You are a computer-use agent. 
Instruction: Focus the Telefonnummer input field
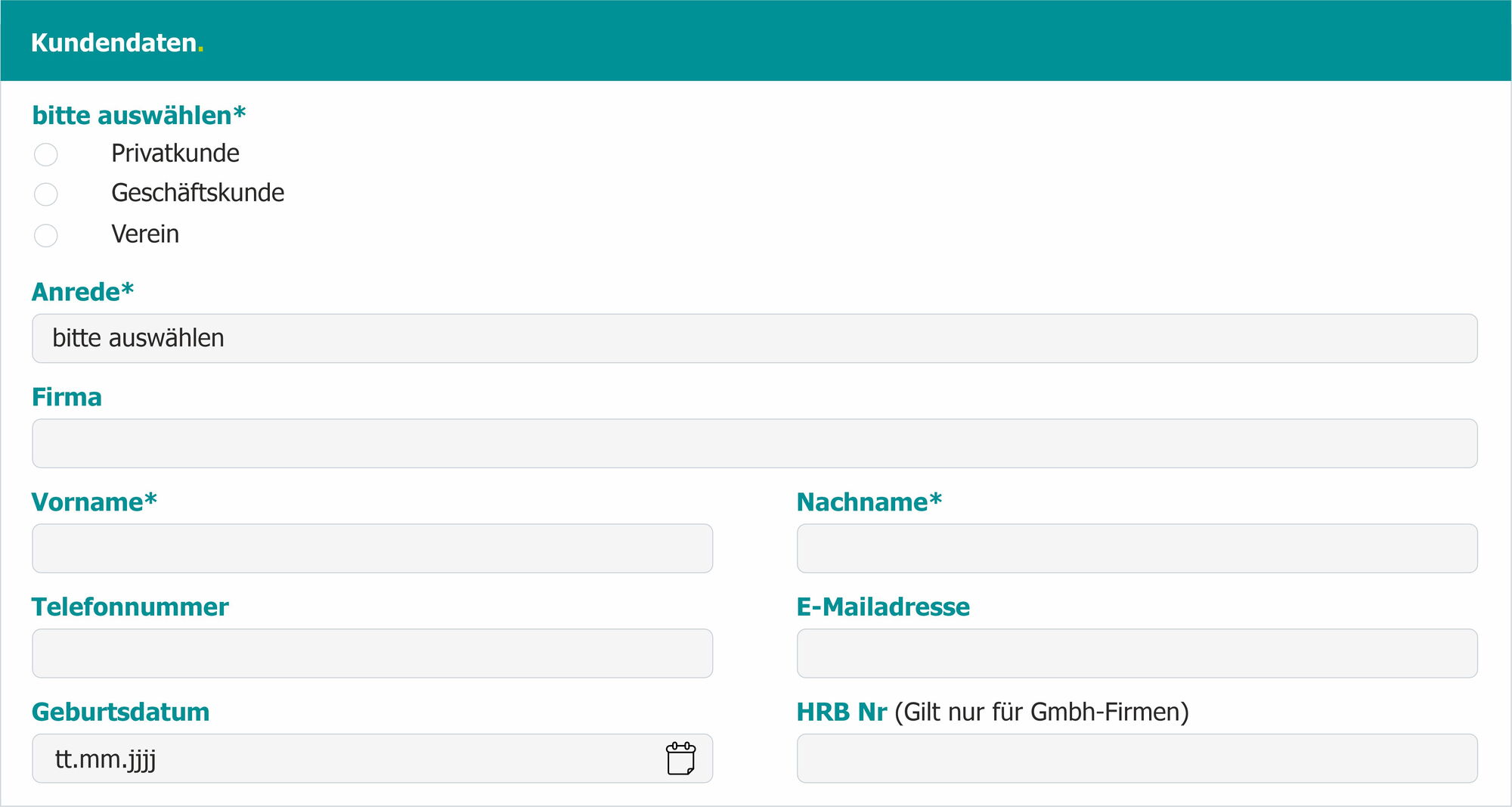372,653
